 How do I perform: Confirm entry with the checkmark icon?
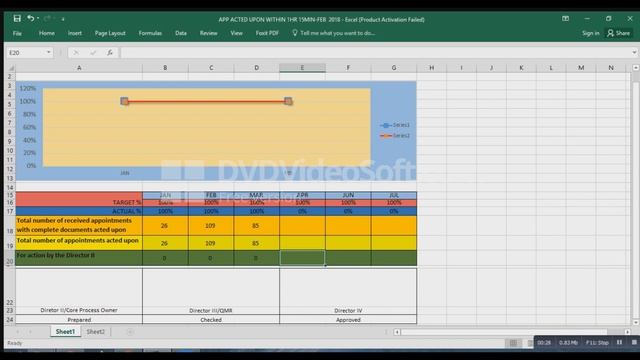pyautogui.click(x=93, y=52)
